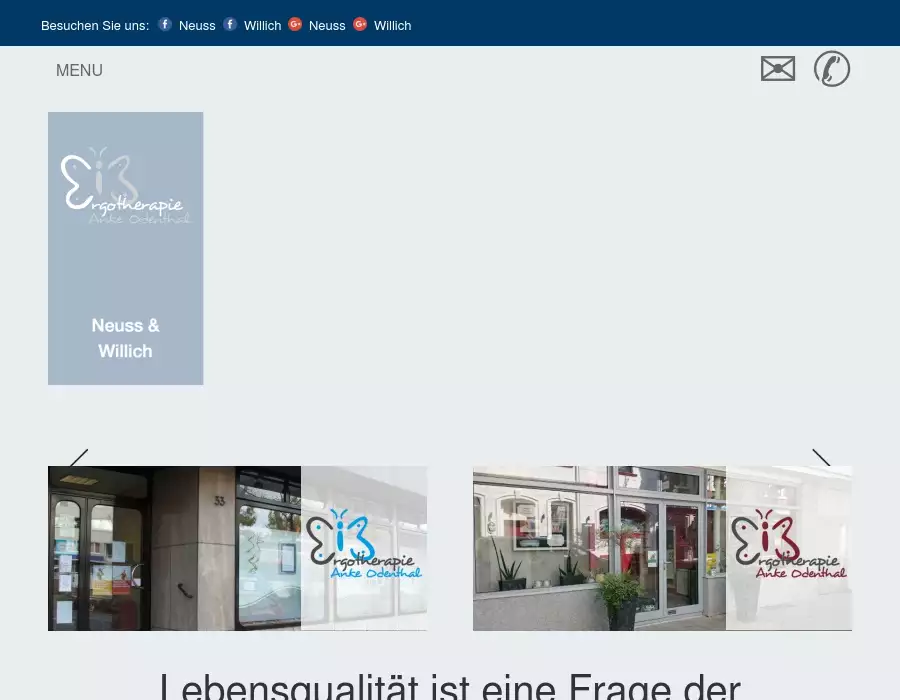900x700 pixels.
Task: Advance carousel with the right arrow
Action: pyautogui.click(x=821, y=458)
